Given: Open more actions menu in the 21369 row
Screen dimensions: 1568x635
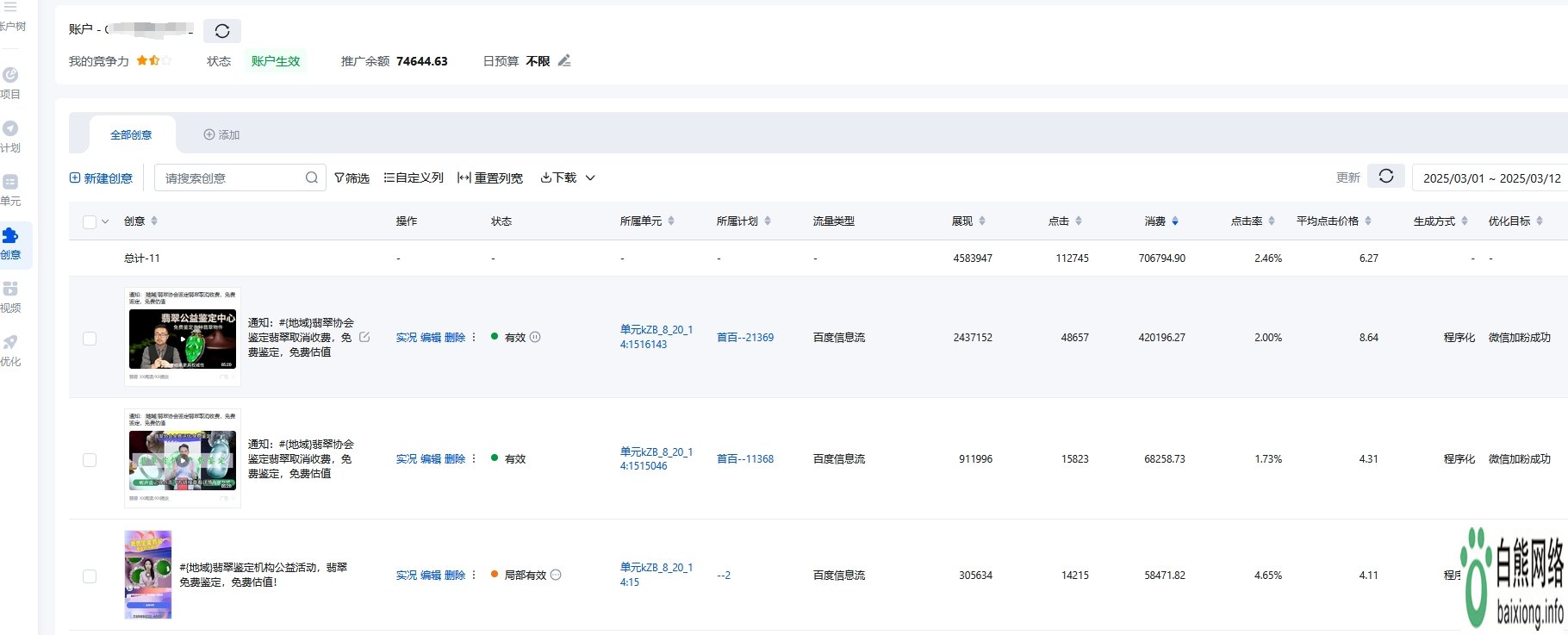Looking at the screenshot, I should 474,337.
